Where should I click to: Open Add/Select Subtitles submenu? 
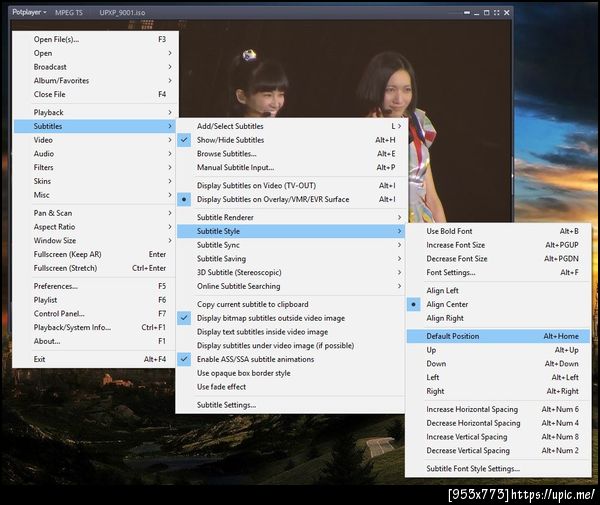point(291,126)
